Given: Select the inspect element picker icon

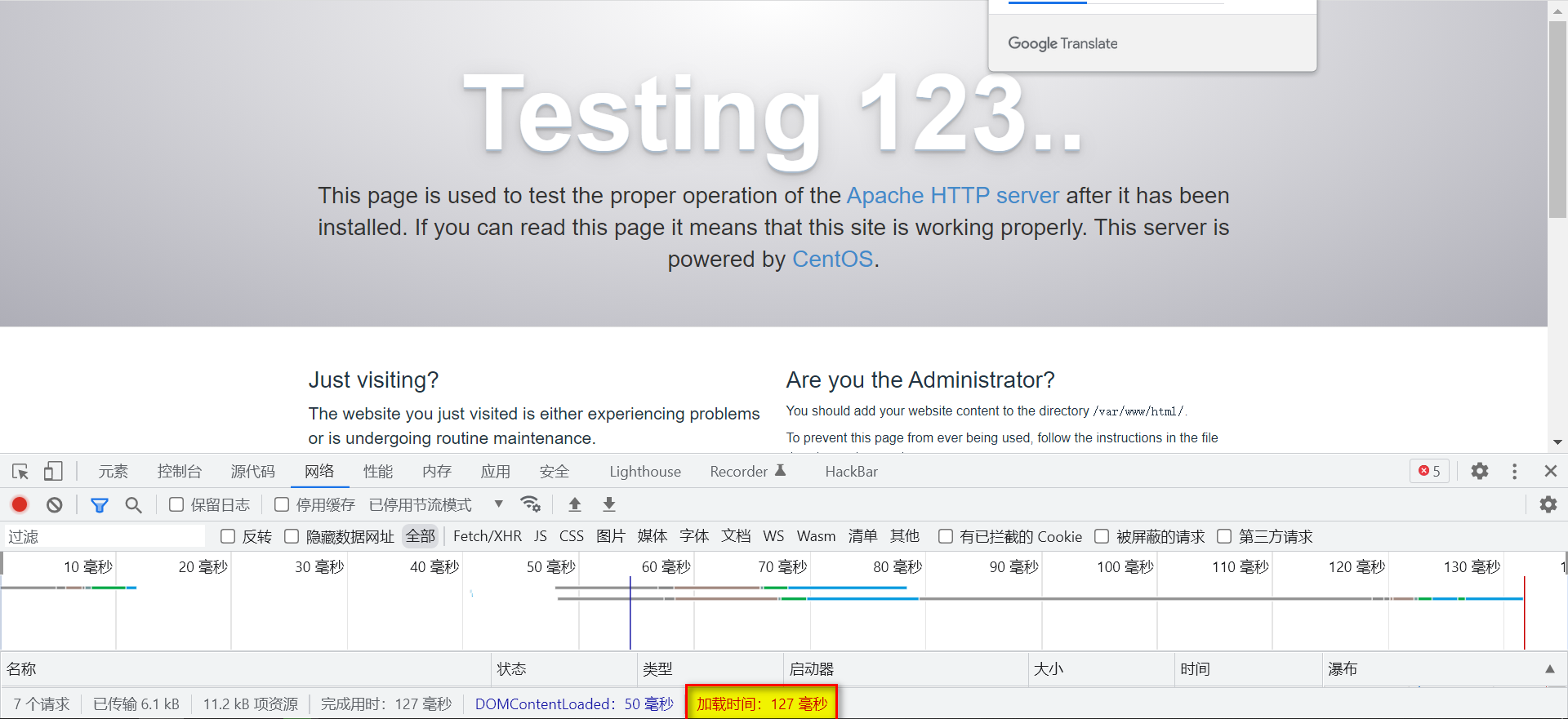Looking at the screenshot, I should pos(20,472).
